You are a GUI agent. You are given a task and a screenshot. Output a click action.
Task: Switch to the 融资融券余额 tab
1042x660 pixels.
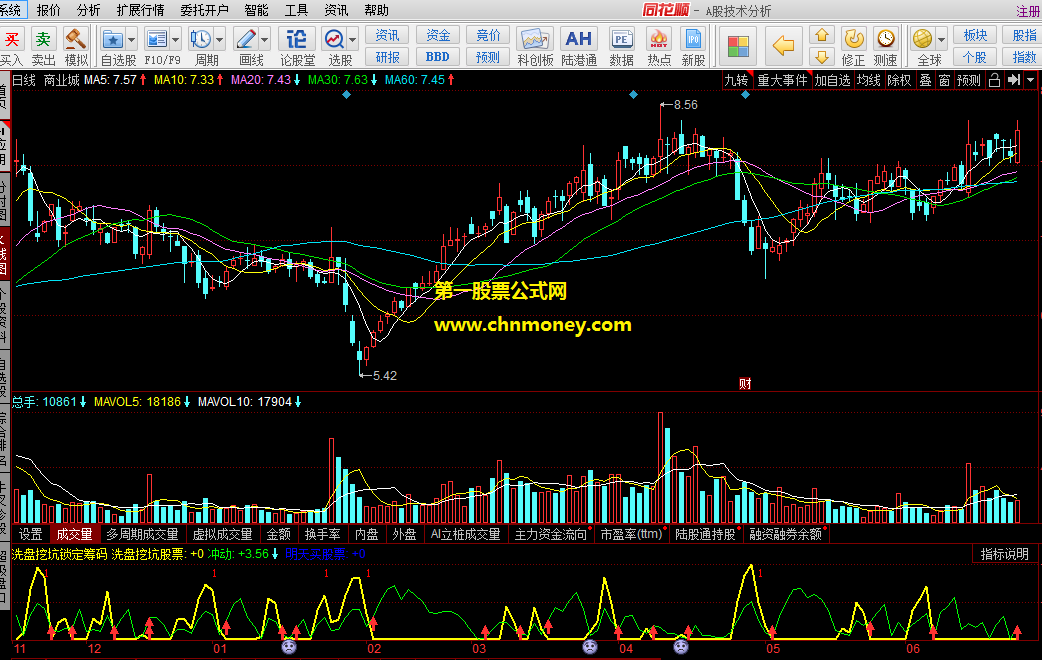coord(785,534)
